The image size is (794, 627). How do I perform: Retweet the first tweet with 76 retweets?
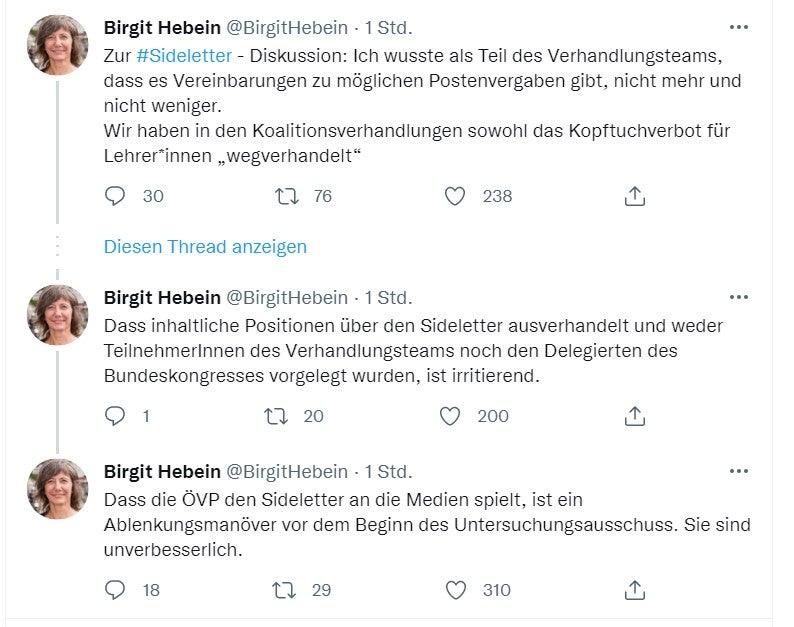287,196
